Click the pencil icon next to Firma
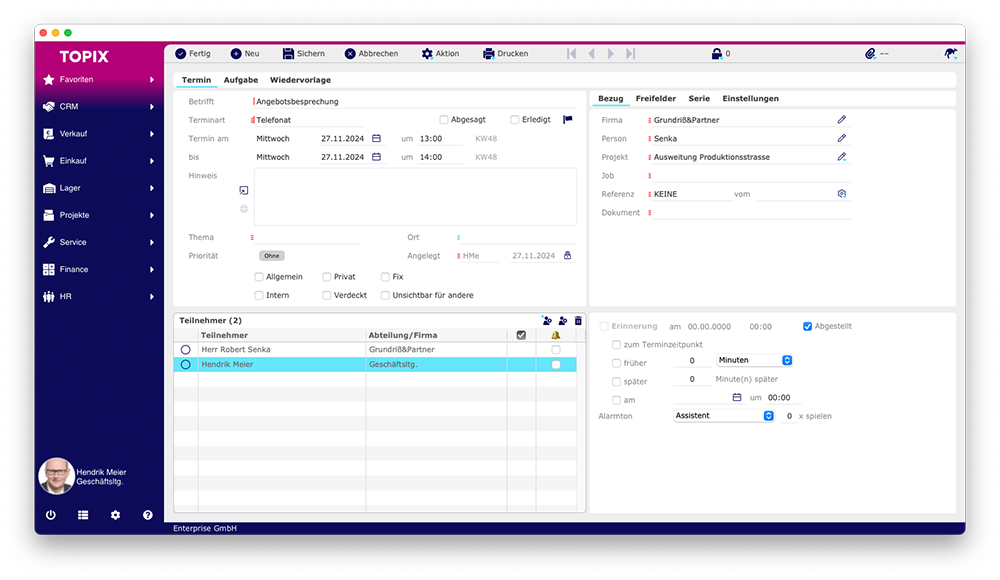This screenshot has width=1000, height=580. point(842,120)
